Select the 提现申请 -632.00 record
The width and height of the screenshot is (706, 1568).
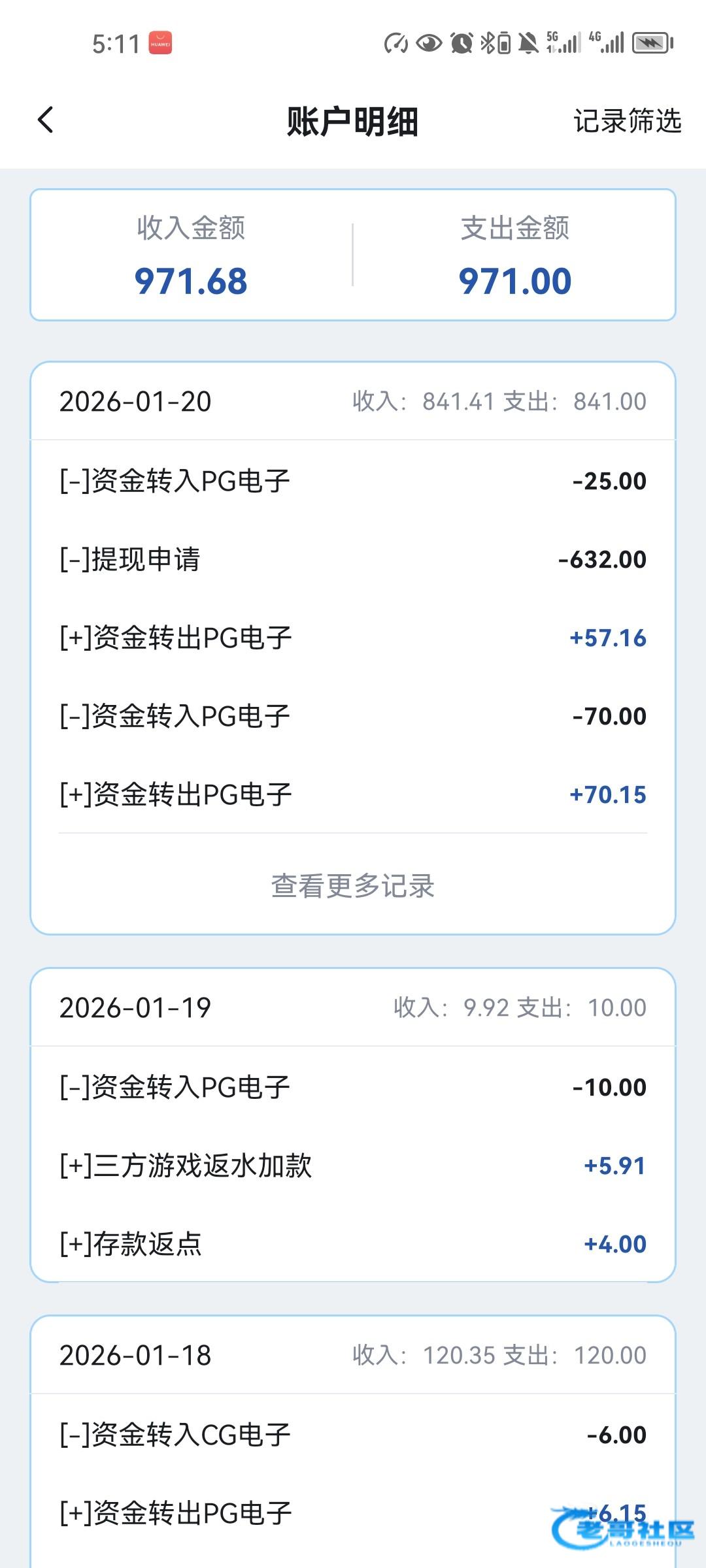(x=353, y=559)
